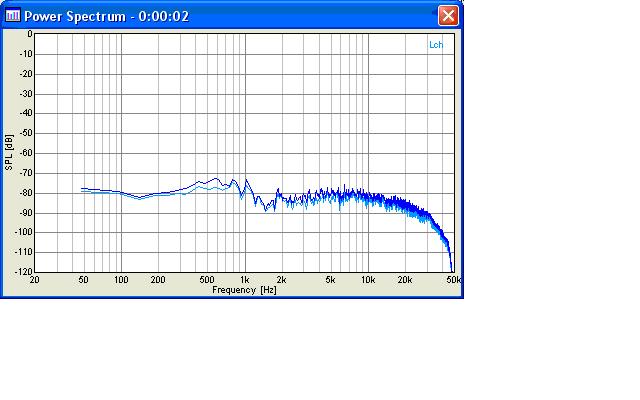Click the 2k frequency axis label

[x=281, y=280]
